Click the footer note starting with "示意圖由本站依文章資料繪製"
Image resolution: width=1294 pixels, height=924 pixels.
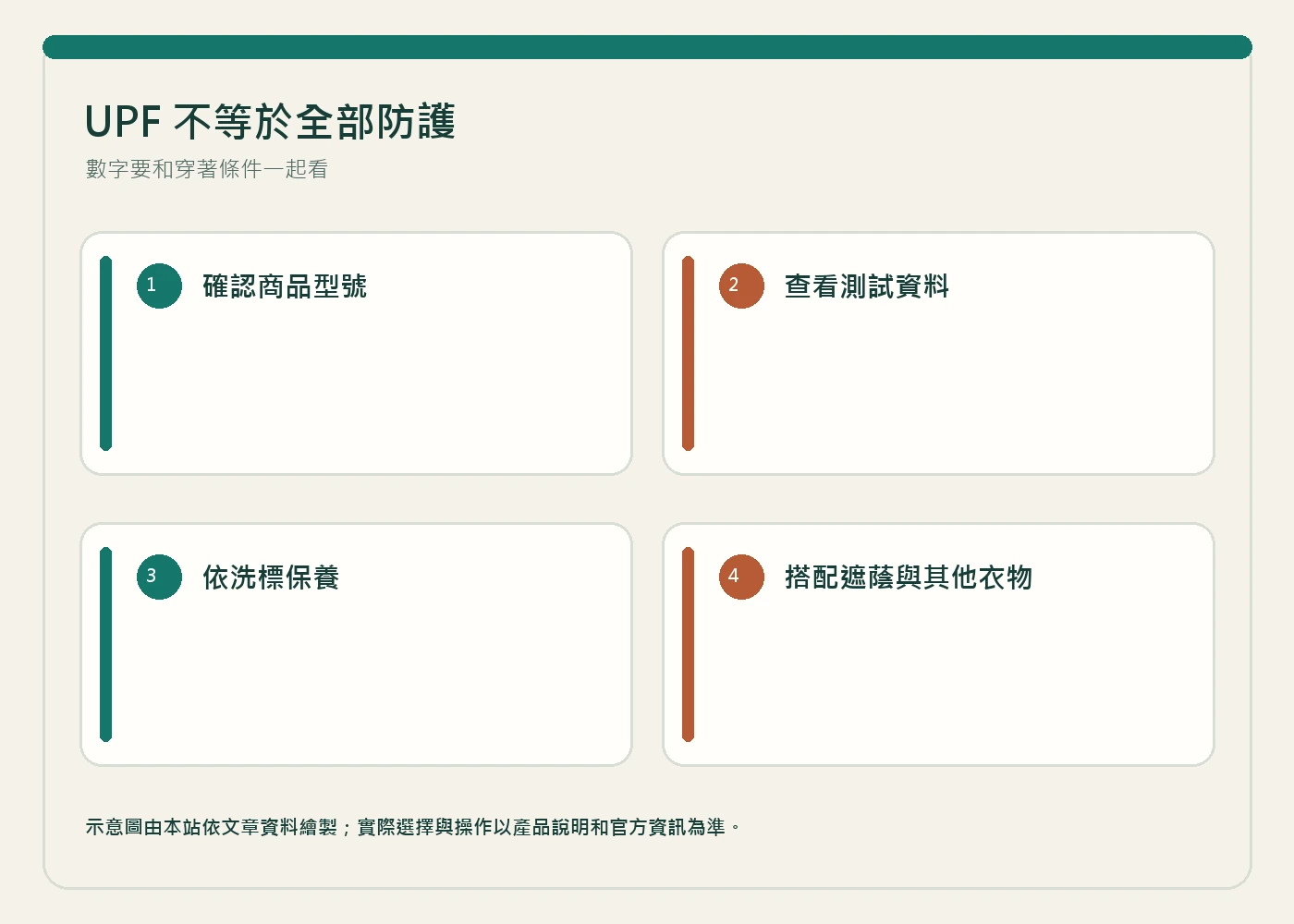[x=413, y=827]
